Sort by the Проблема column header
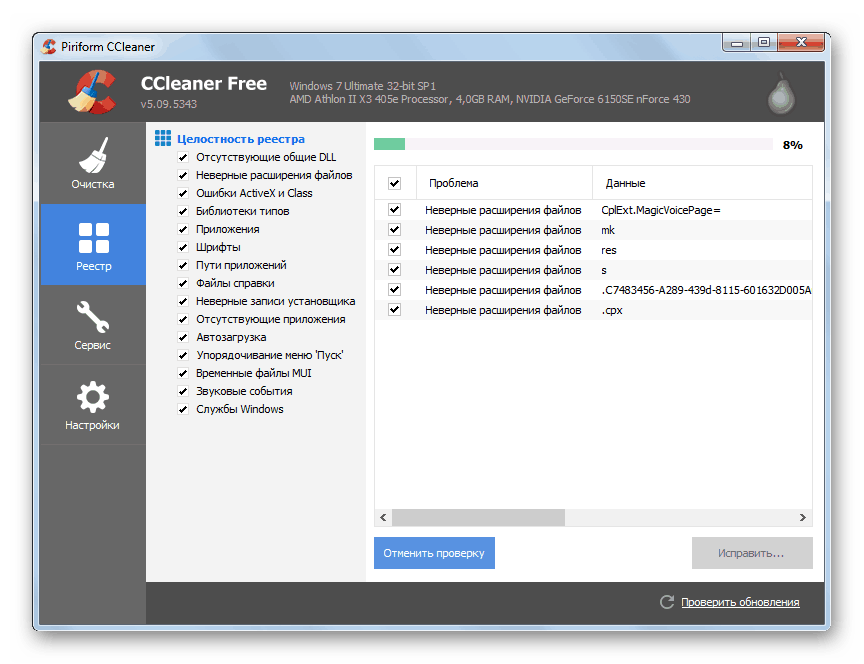864x664 pixels. [x=504, y=183]
